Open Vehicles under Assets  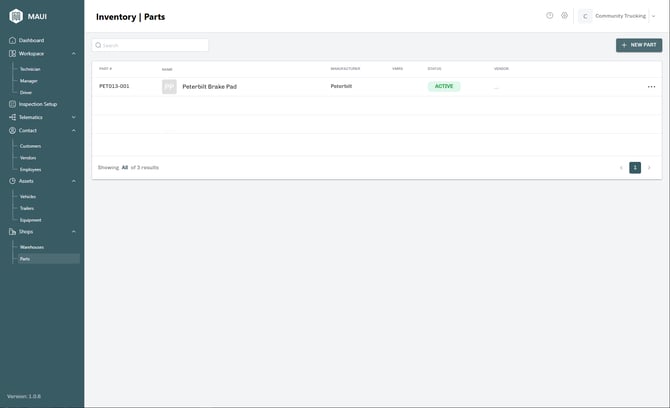tap(28, 196)
